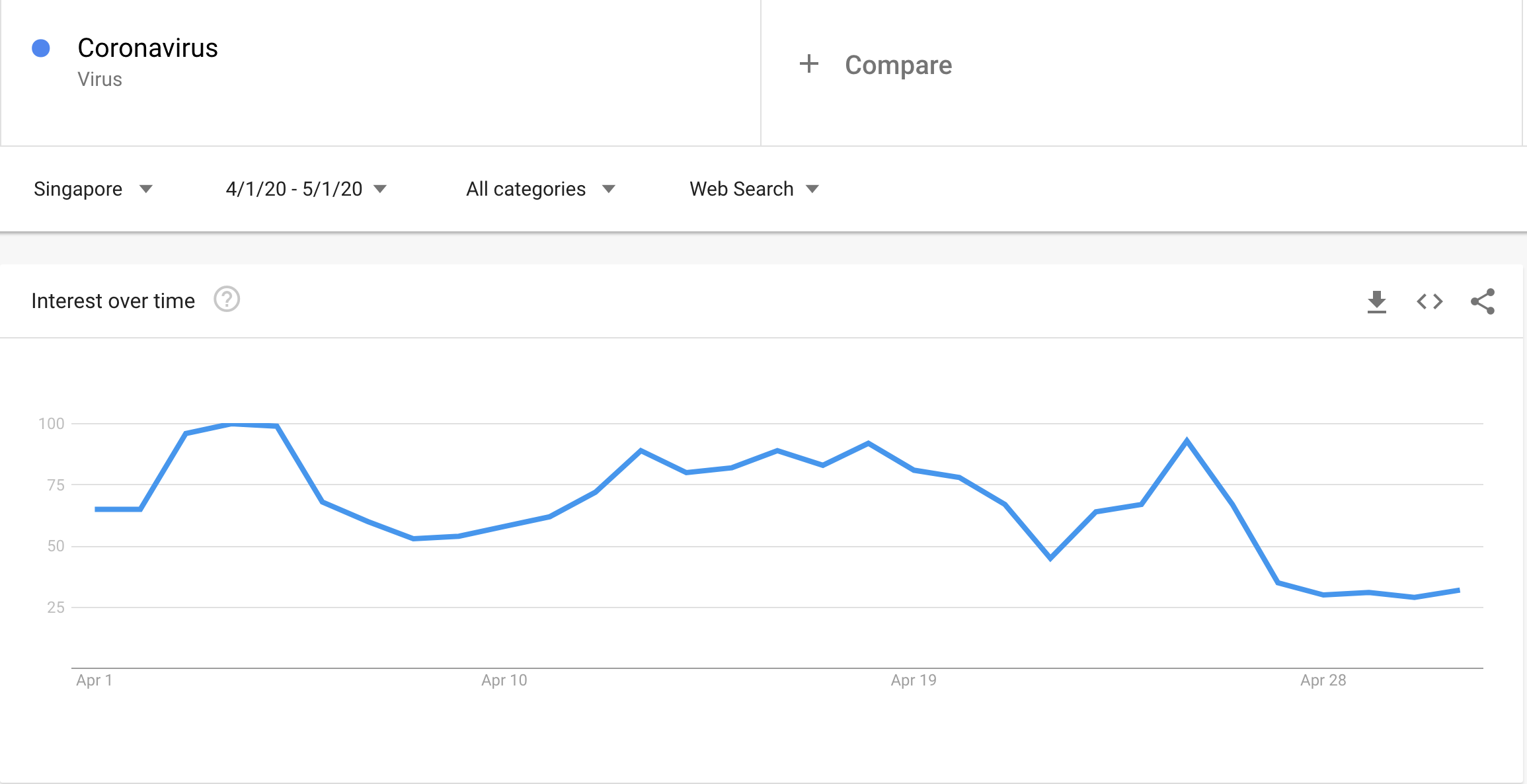Add a Compare search term
The width and height of the screenshot is (1527, 784).
pos(898,65)
